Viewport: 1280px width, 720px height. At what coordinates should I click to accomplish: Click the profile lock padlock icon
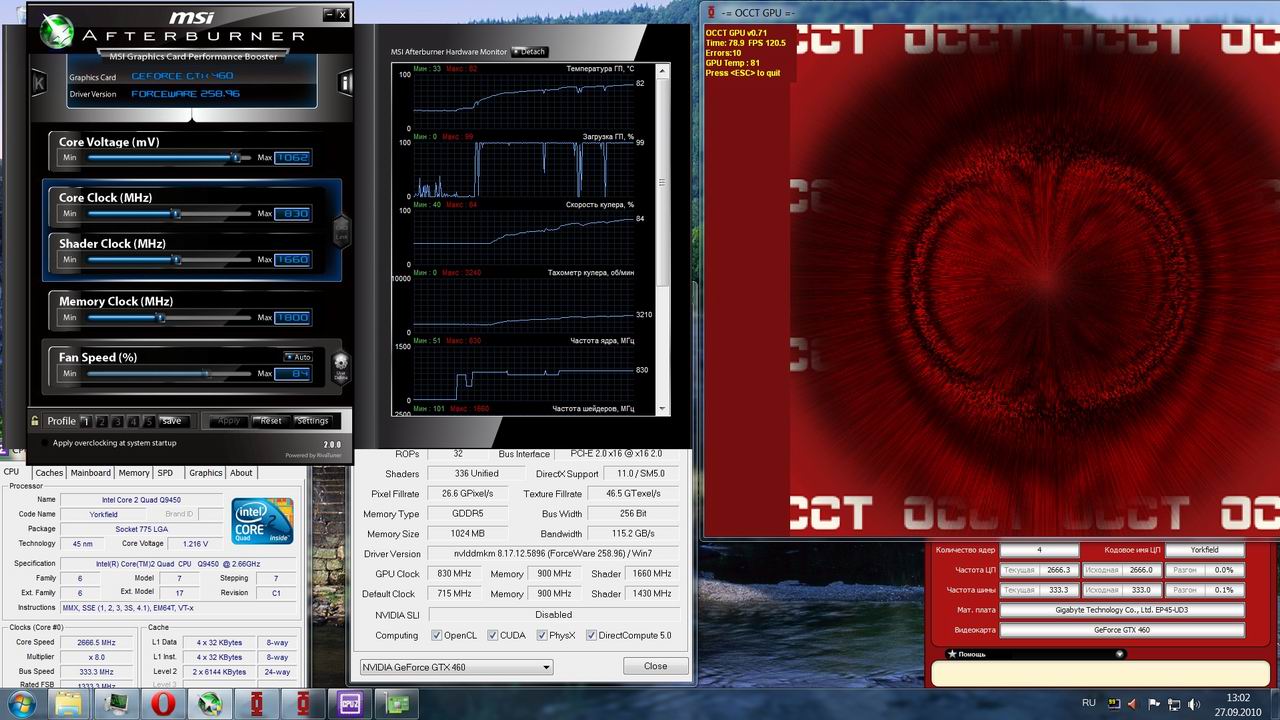pos(35,421)
